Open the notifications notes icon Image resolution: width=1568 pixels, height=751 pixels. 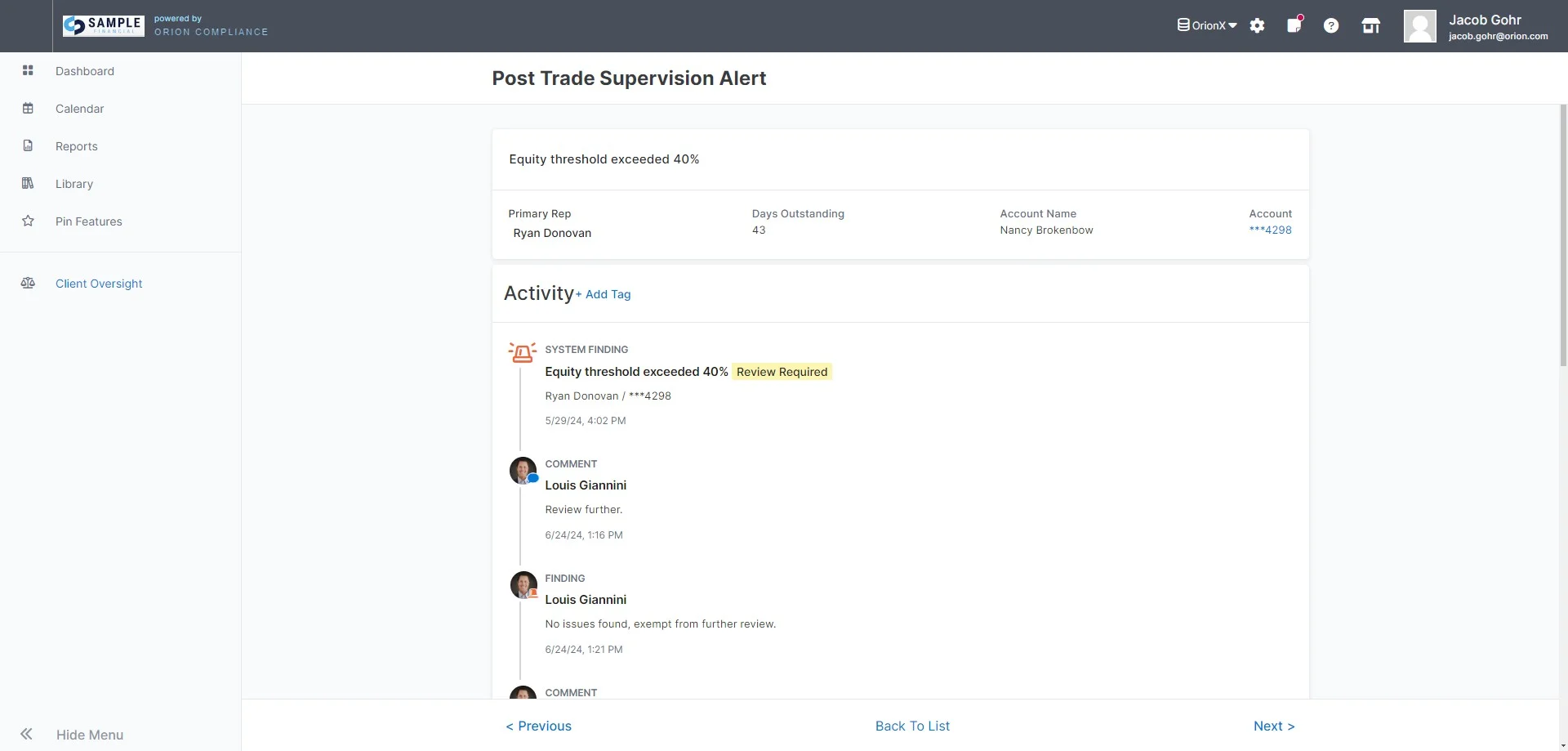coord(1294,25)
